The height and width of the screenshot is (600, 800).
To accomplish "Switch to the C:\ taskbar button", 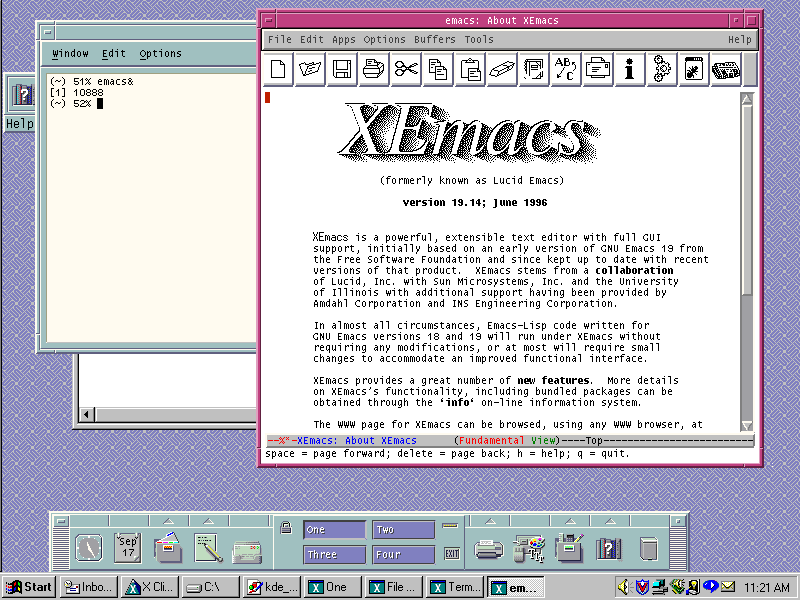I will (x=210, y=587).
